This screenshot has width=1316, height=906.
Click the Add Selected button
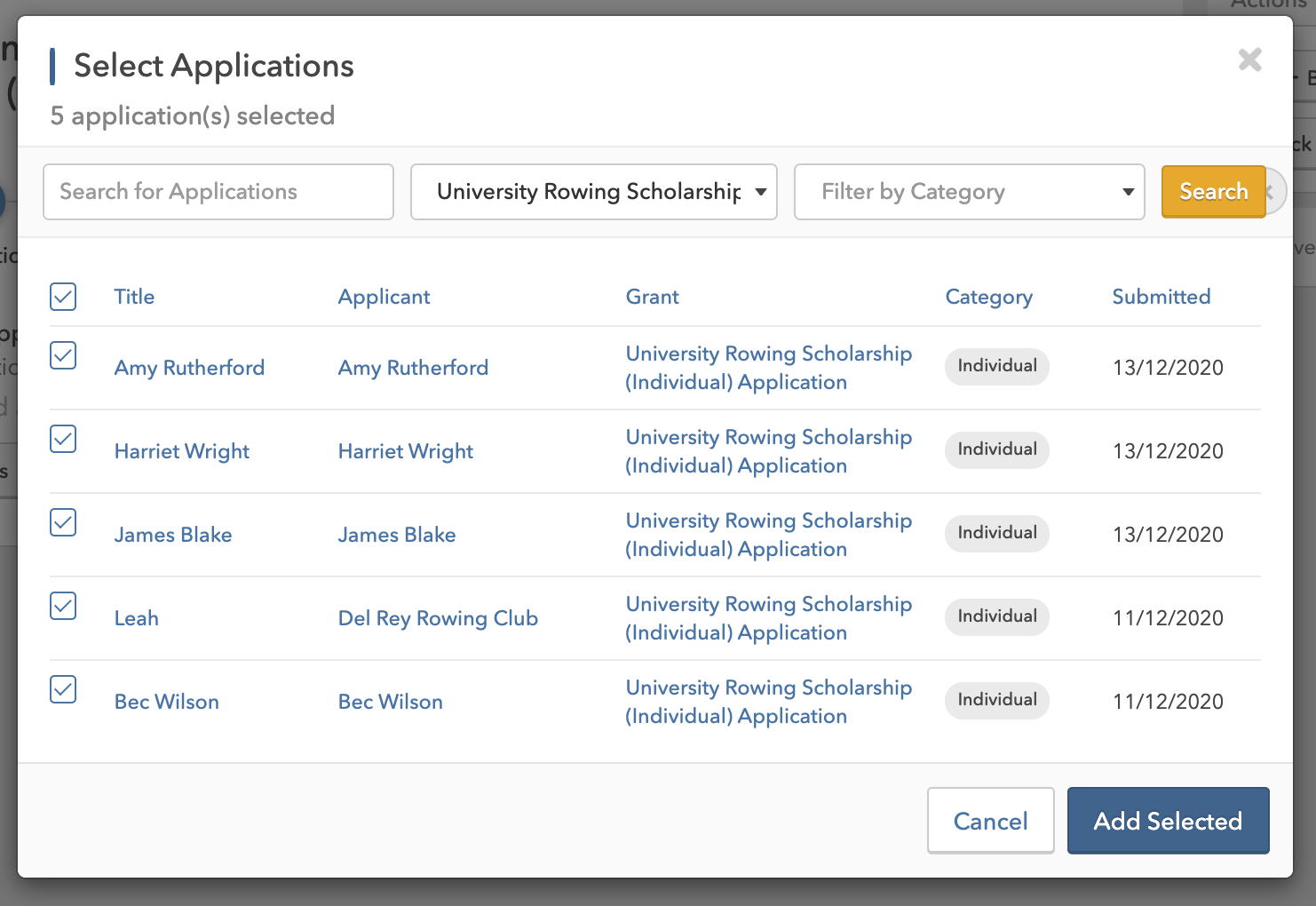pyautogui.click(x=1168, y=821)
